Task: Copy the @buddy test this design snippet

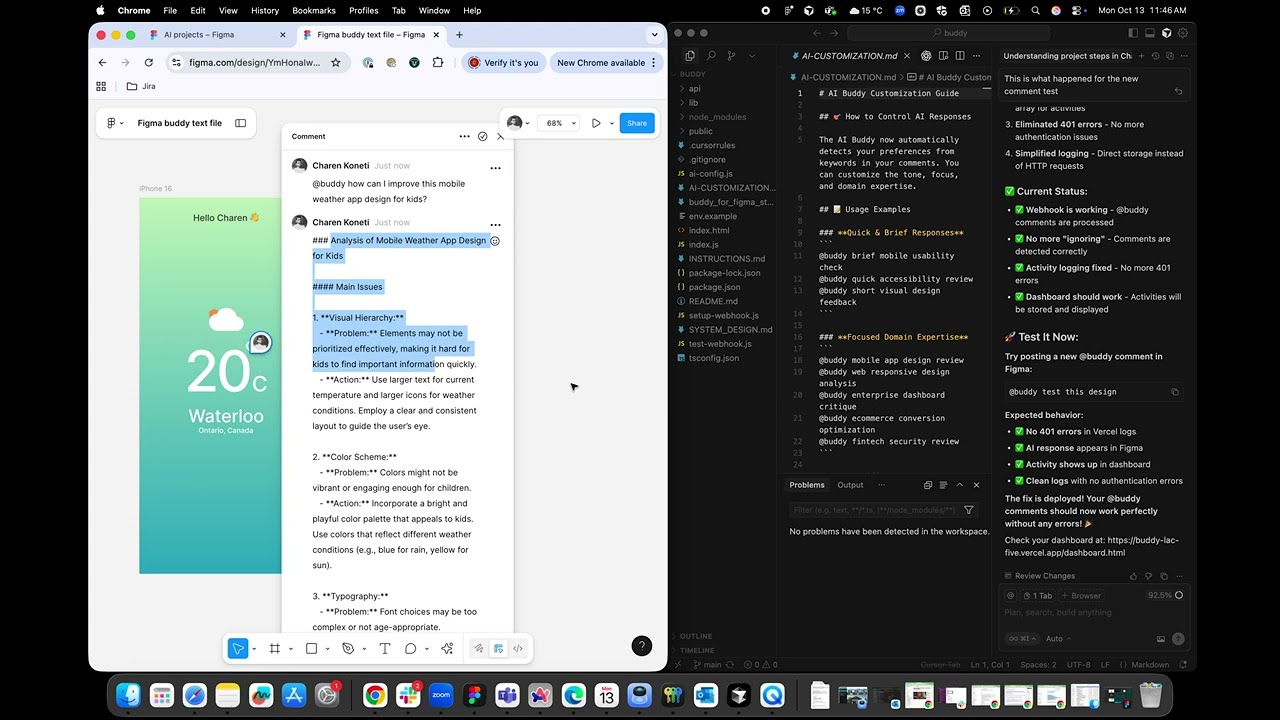Action: [x=1175, y=392]
